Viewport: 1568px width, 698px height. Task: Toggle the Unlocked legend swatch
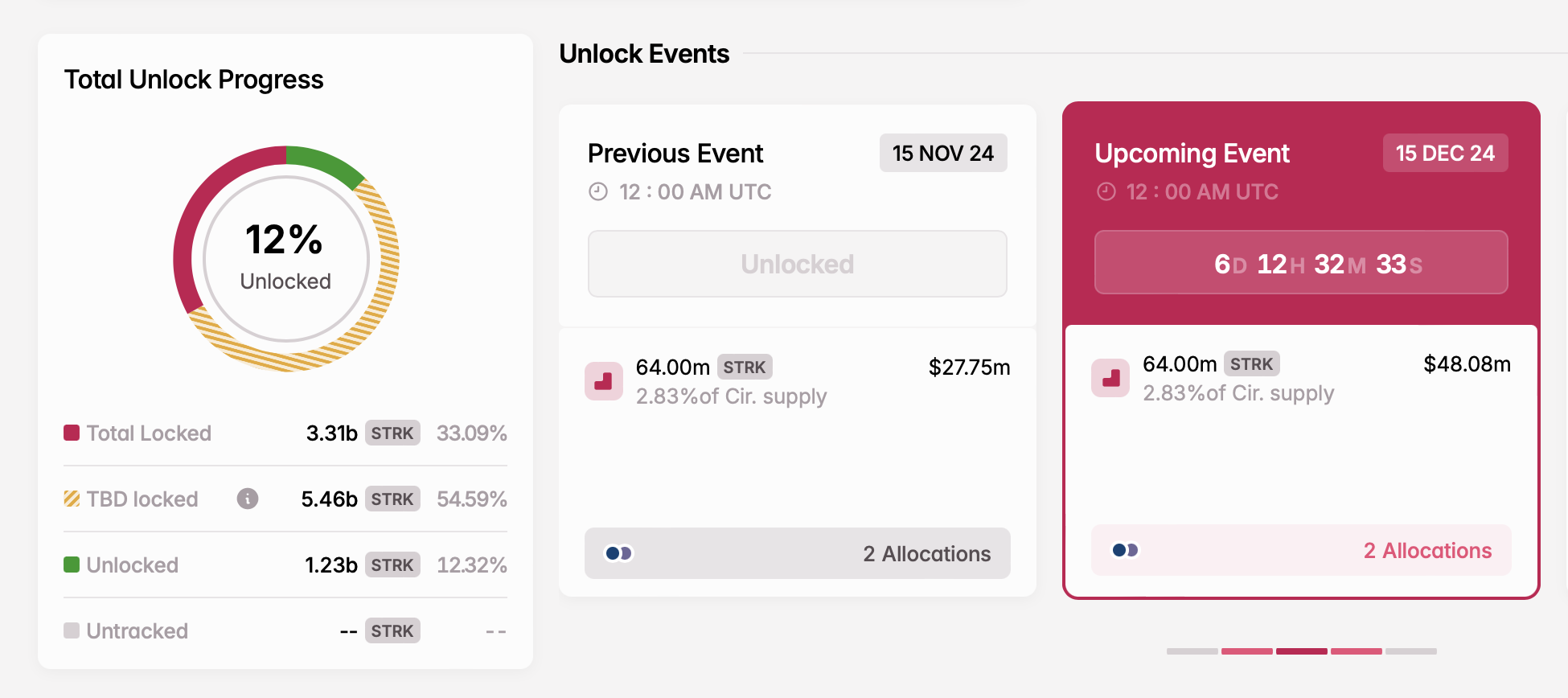point(71,565)
